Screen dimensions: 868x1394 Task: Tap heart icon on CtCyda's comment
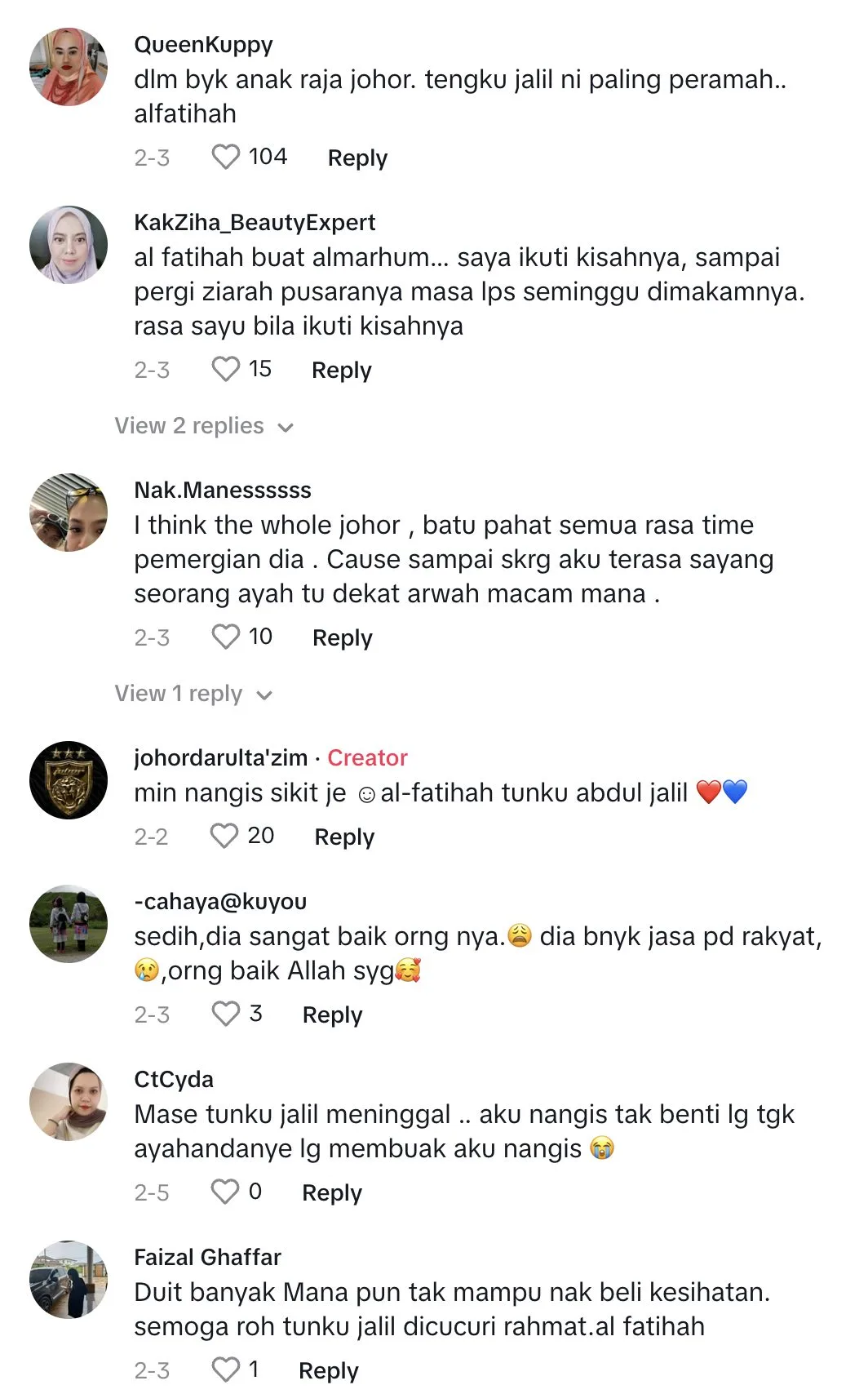(x=225, y=1192)
